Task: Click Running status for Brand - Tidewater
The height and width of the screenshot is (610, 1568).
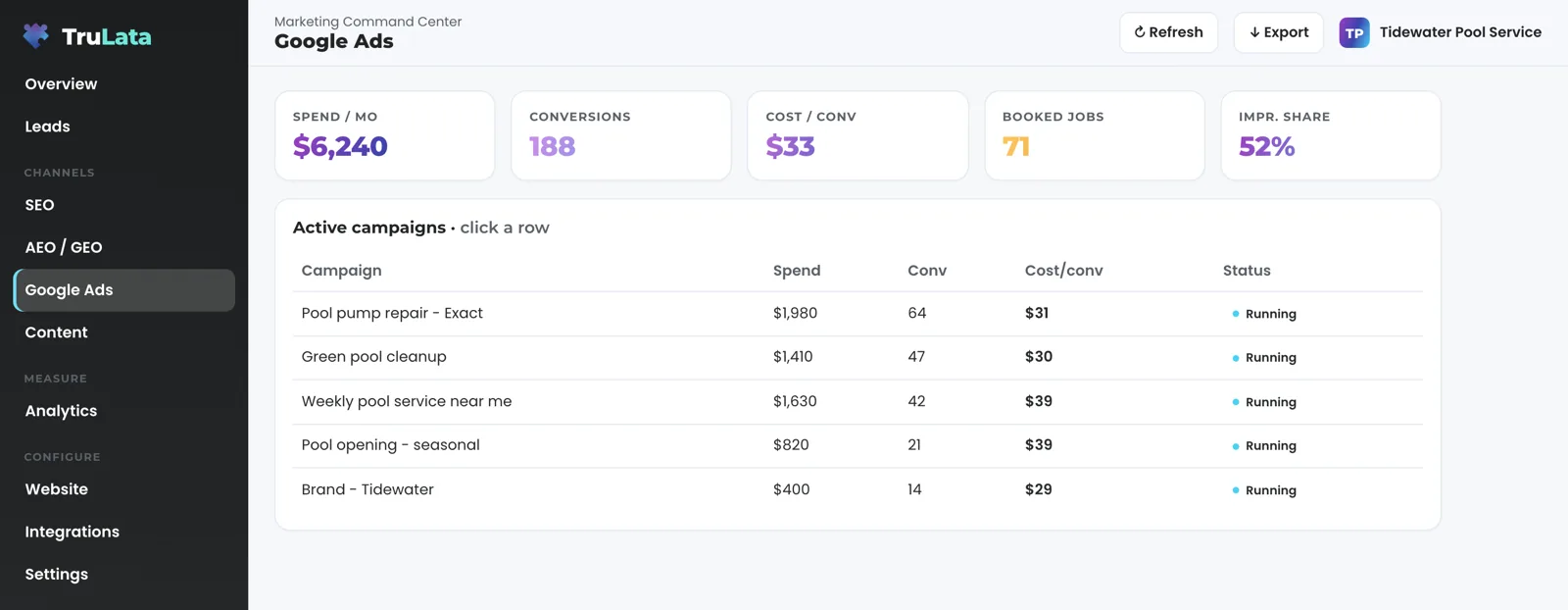Action: pos(1264,490)
